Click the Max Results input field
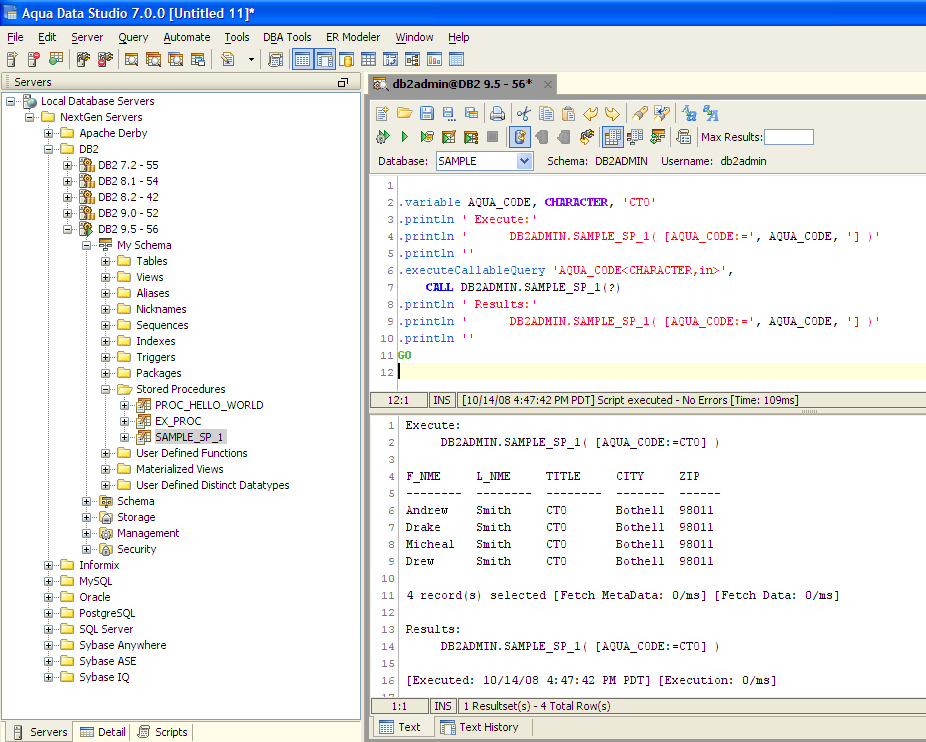 tap(789, 137)
